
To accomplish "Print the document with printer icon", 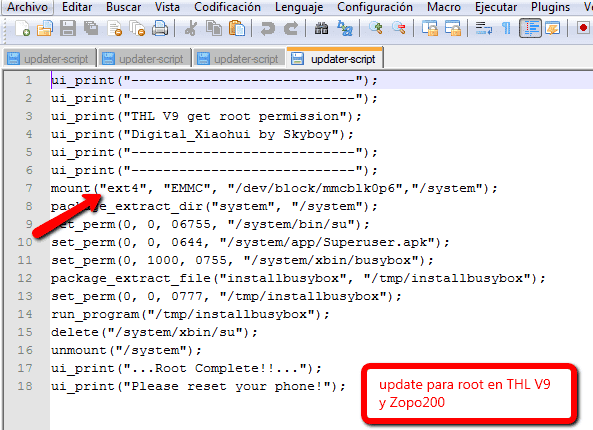I will point(160,28).
